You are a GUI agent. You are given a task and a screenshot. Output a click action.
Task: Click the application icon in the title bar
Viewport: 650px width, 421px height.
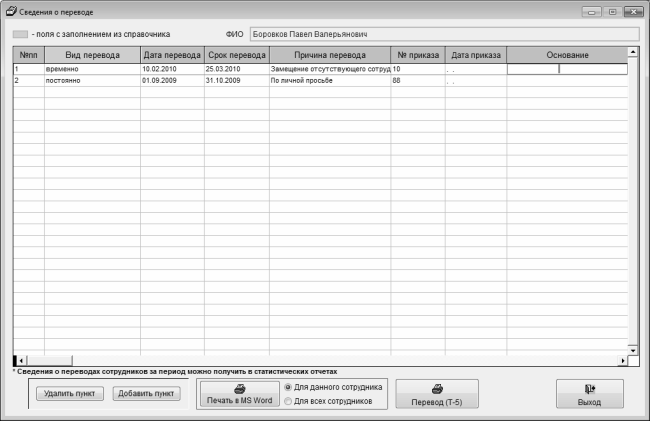tap(11, 11)
